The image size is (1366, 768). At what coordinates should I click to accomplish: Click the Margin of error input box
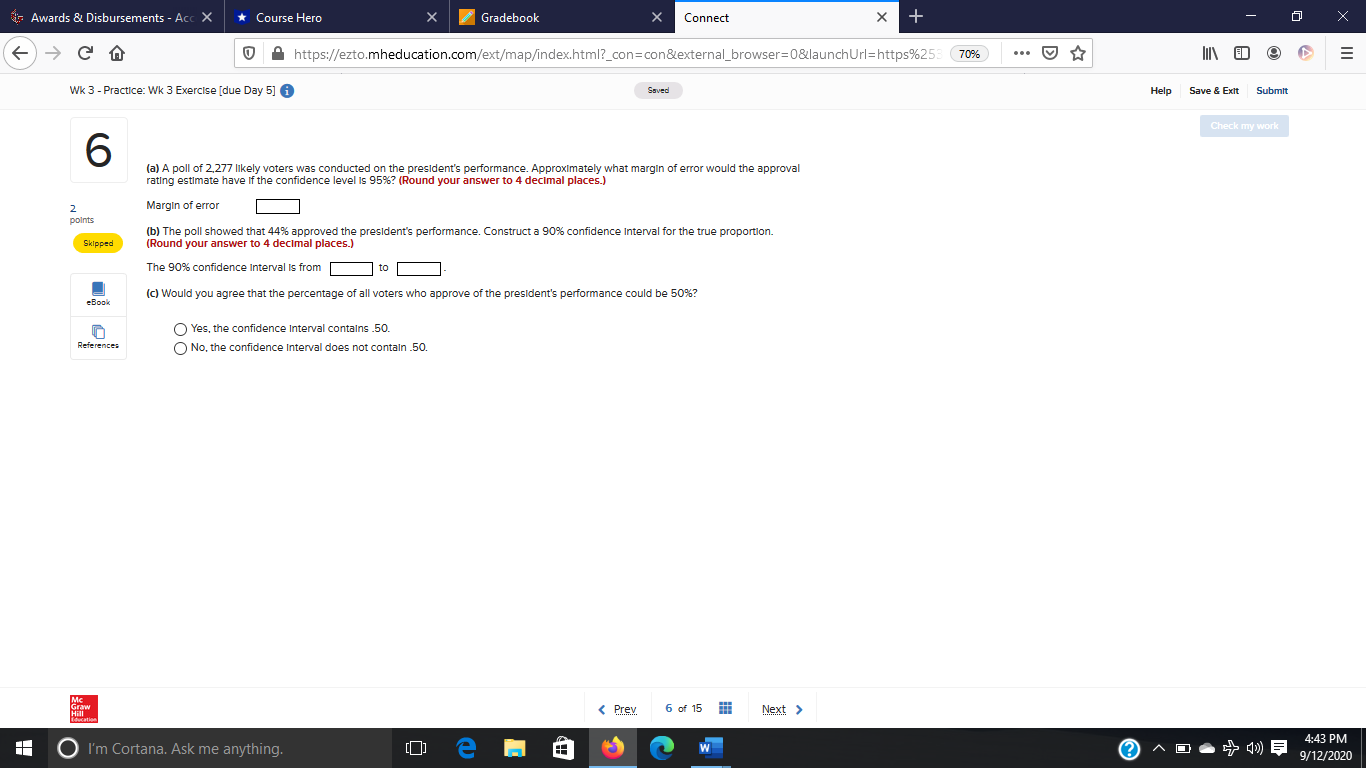click(277, 206)
